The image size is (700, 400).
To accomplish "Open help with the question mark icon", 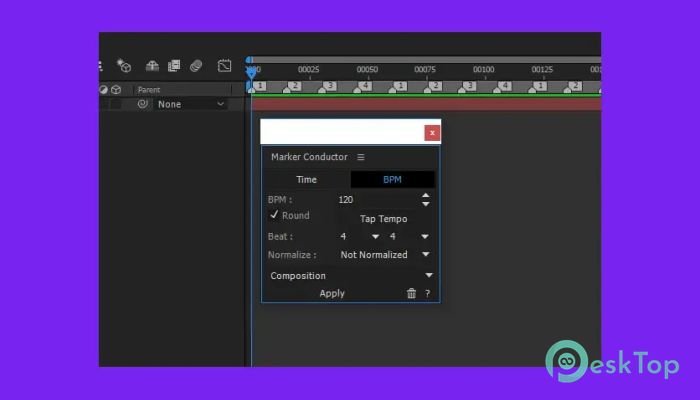I will point(427,293).
